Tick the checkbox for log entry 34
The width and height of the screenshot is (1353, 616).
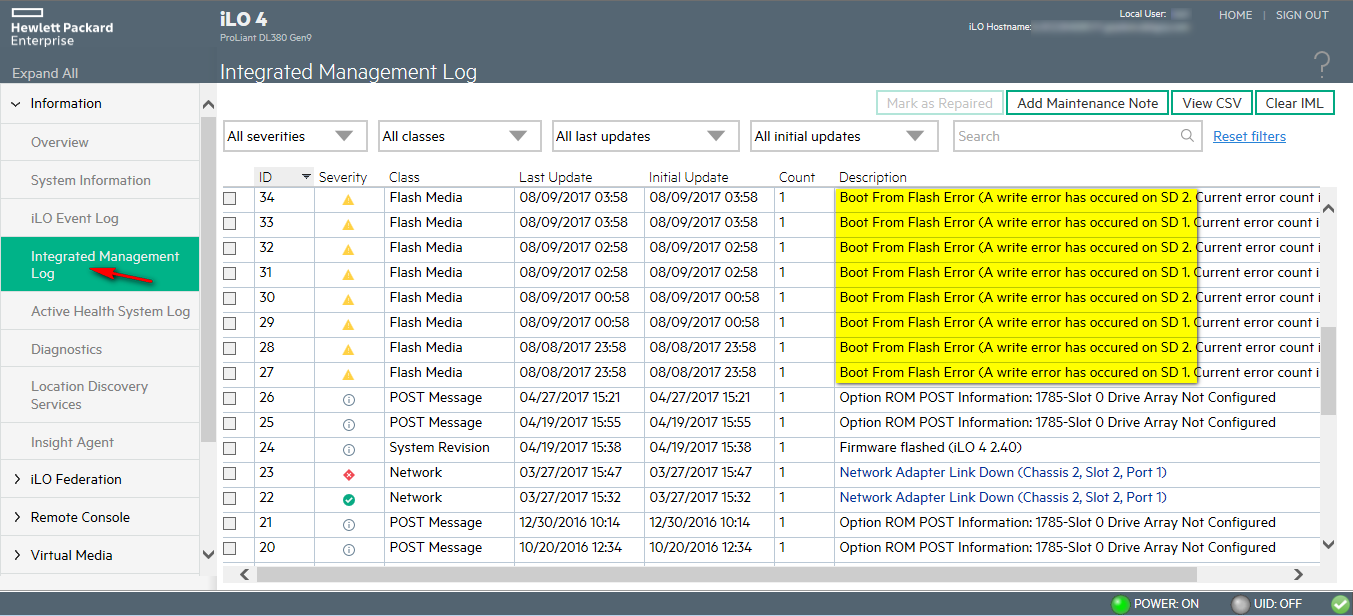[x=230, y=199]
